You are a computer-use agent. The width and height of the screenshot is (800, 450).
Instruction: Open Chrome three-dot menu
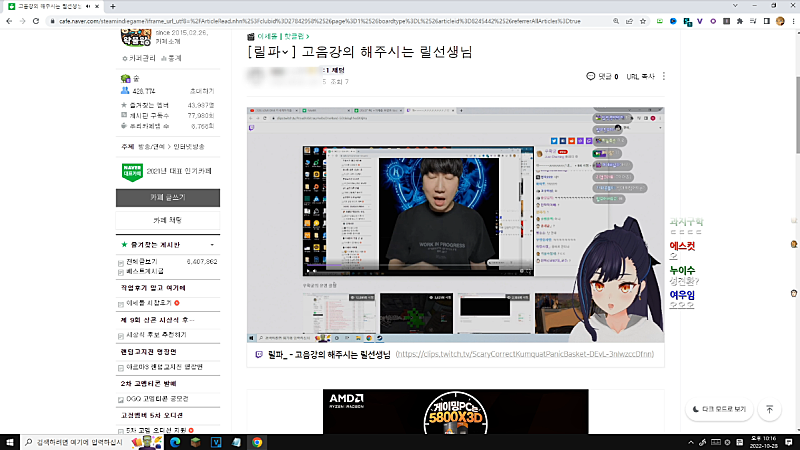coord(793,21)
